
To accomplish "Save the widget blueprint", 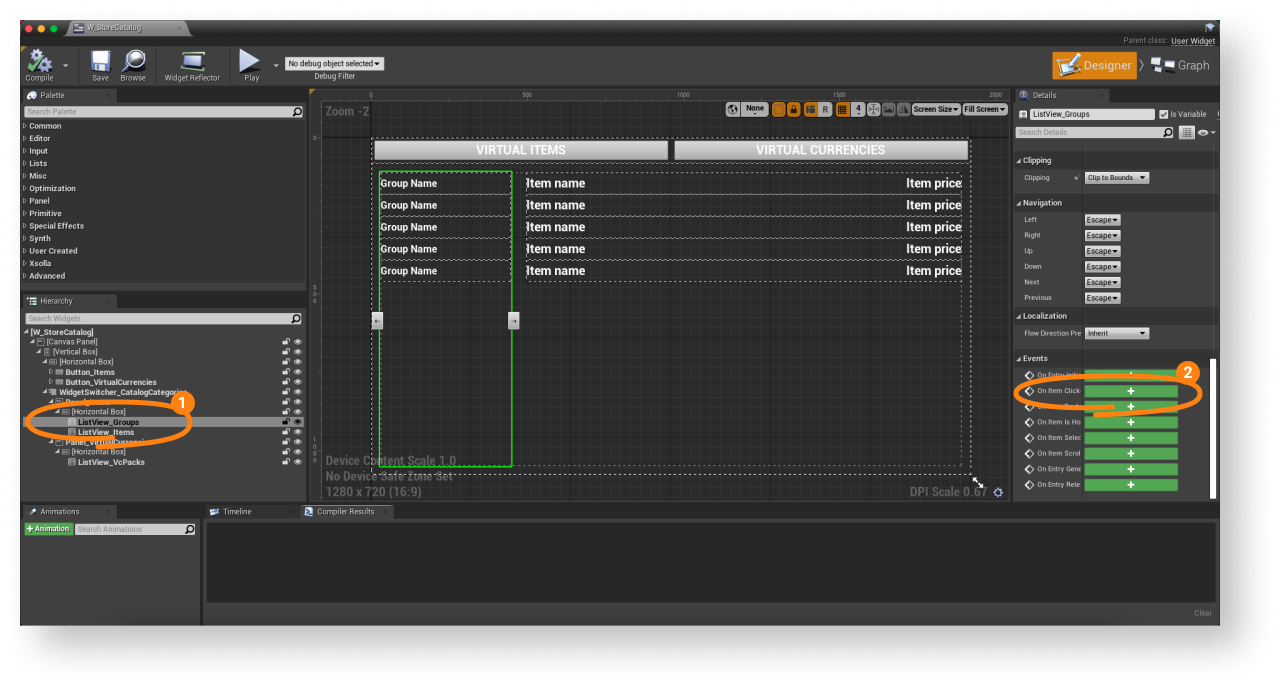I will (100, 64).
